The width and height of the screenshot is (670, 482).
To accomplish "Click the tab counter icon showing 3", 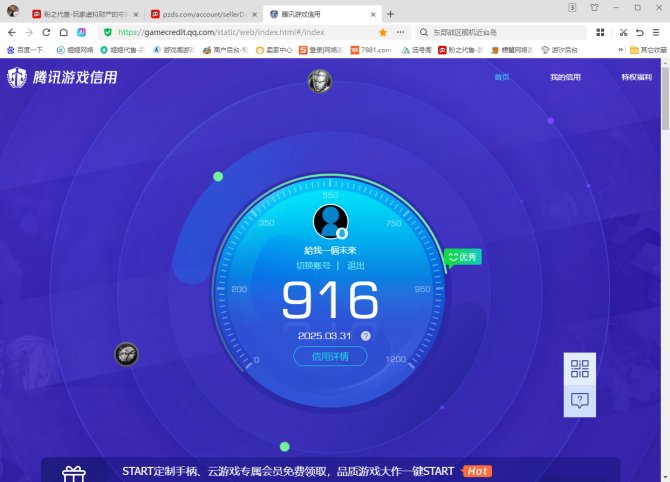I will 572,7.
